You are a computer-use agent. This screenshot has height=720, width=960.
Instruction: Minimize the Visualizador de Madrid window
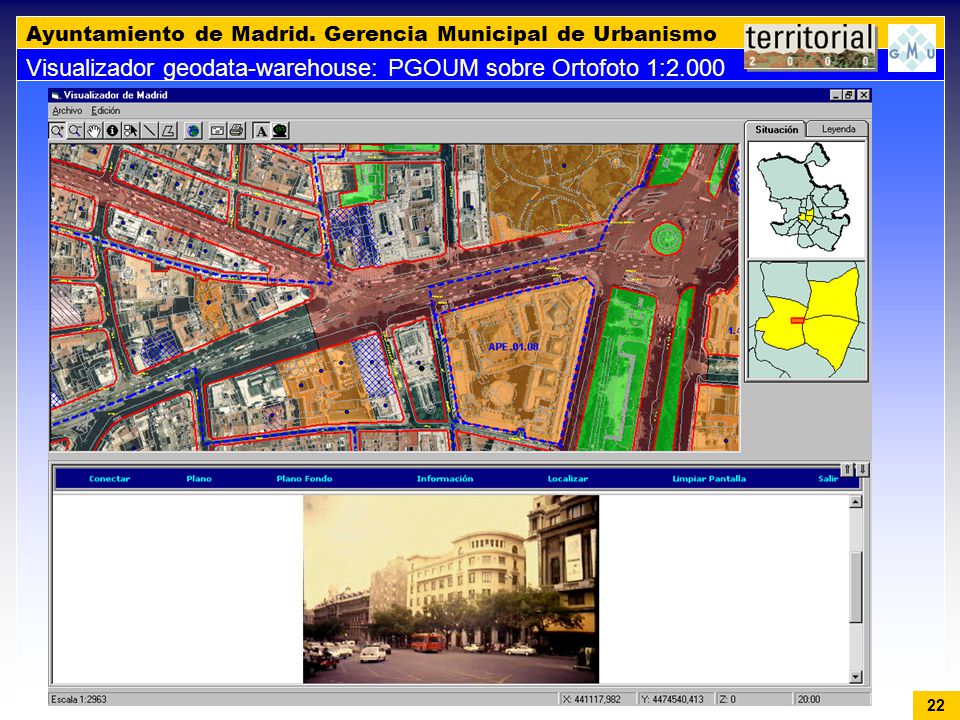(836, 95)
